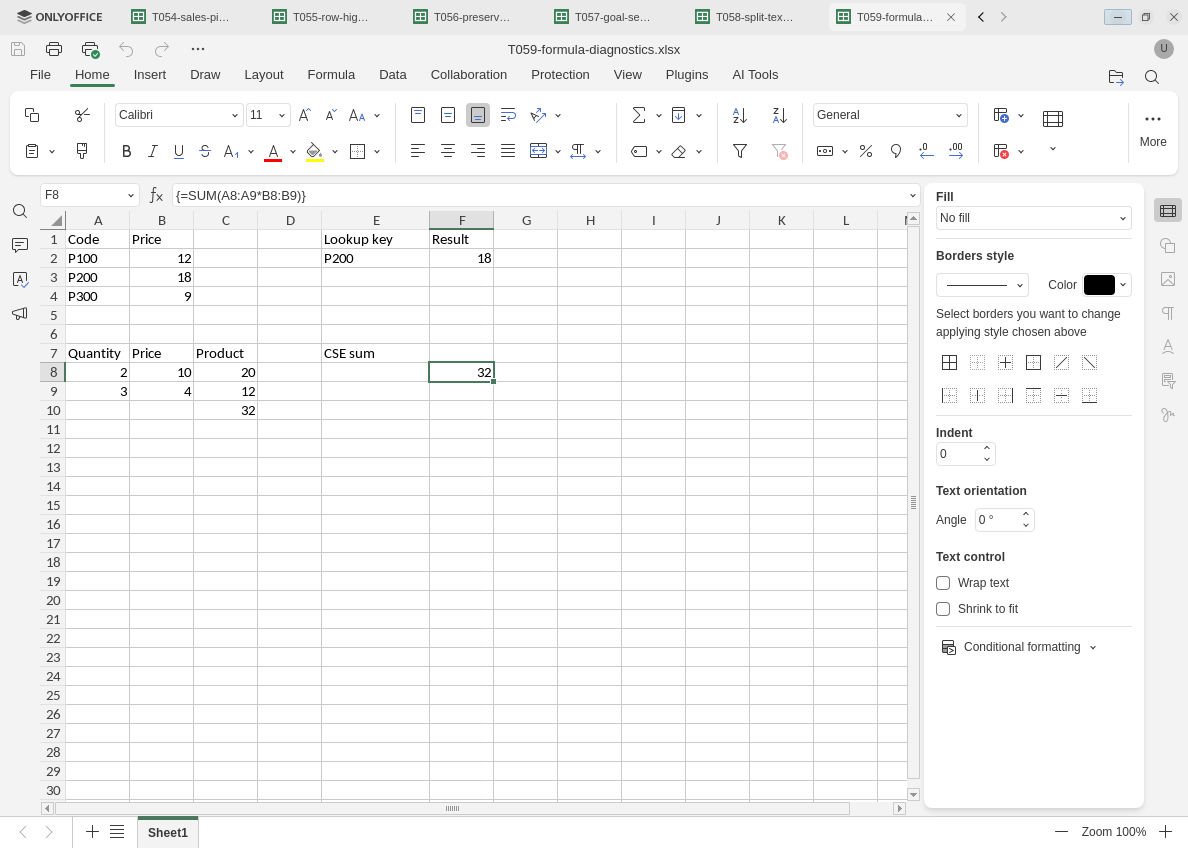
Task: Toggle Underline formatting
Action: point(179,152)
